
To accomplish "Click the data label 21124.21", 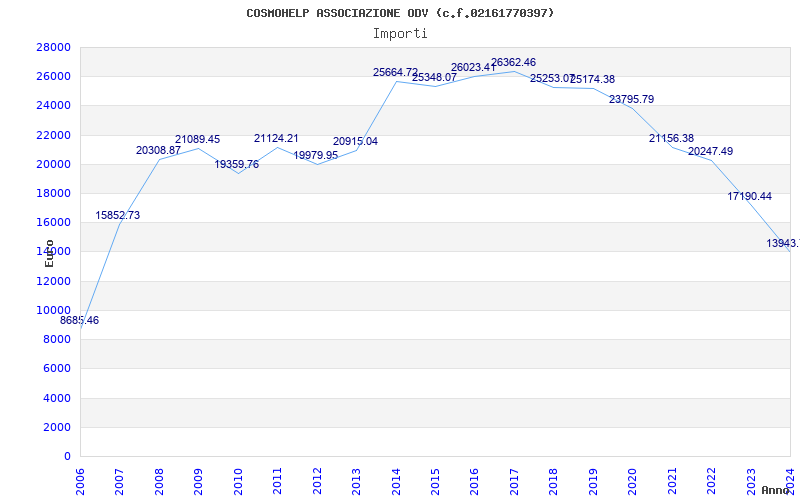I will pos(277,139).
